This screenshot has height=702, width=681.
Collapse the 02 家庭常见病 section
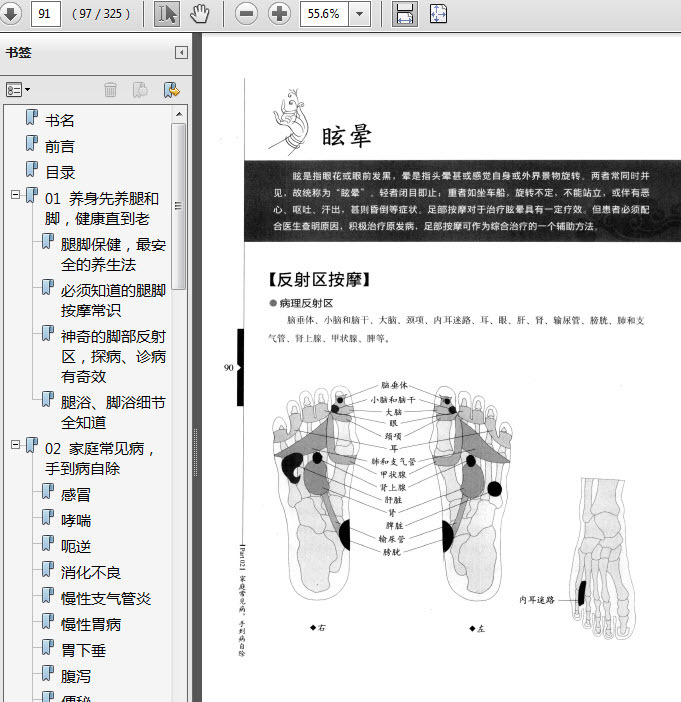16,445
